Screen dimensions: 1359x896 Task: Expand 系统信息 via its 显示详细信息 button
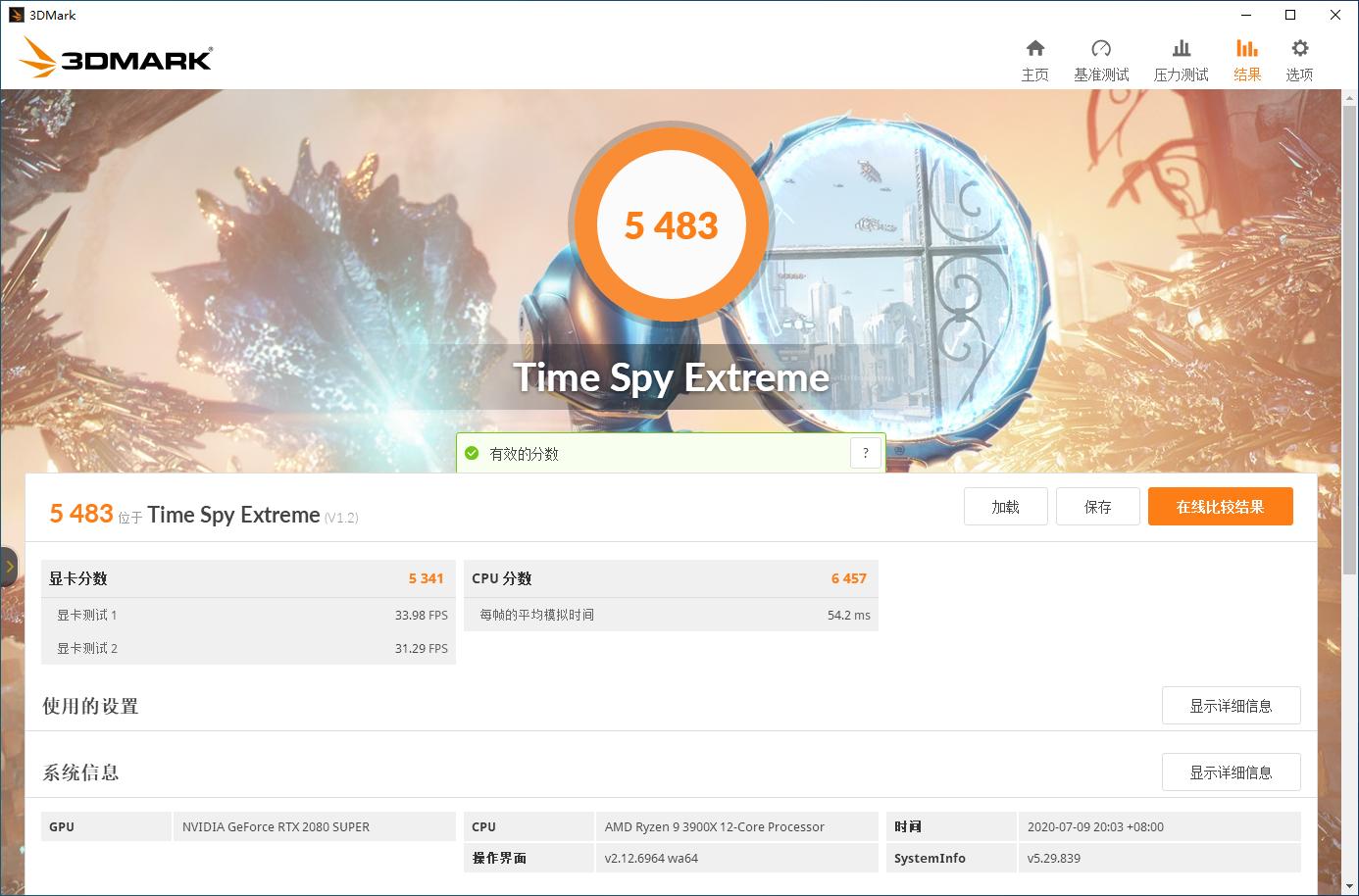coord(1231,772)
